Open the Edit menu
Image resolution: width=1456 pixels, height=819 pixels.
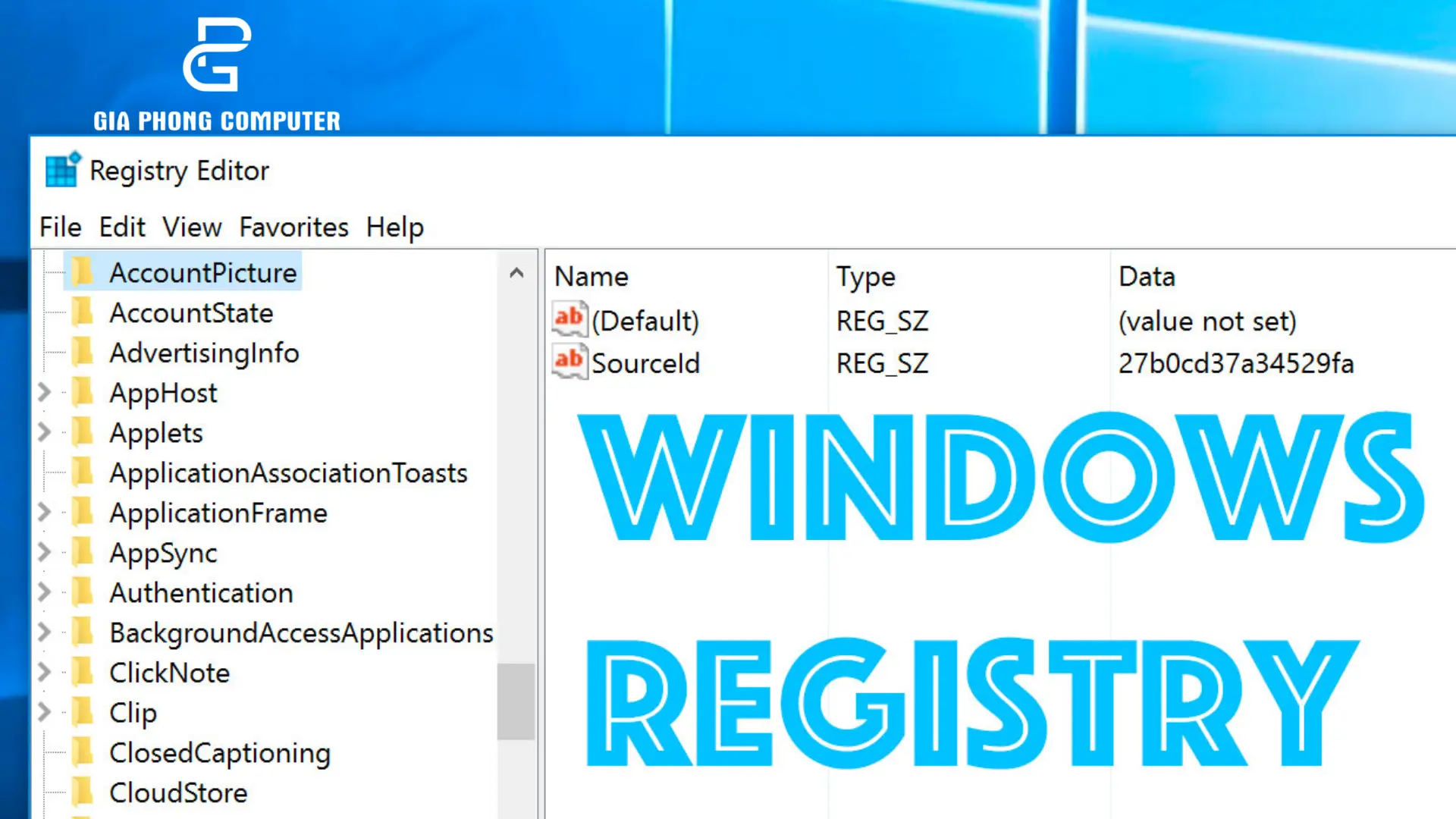click(122, 227)
